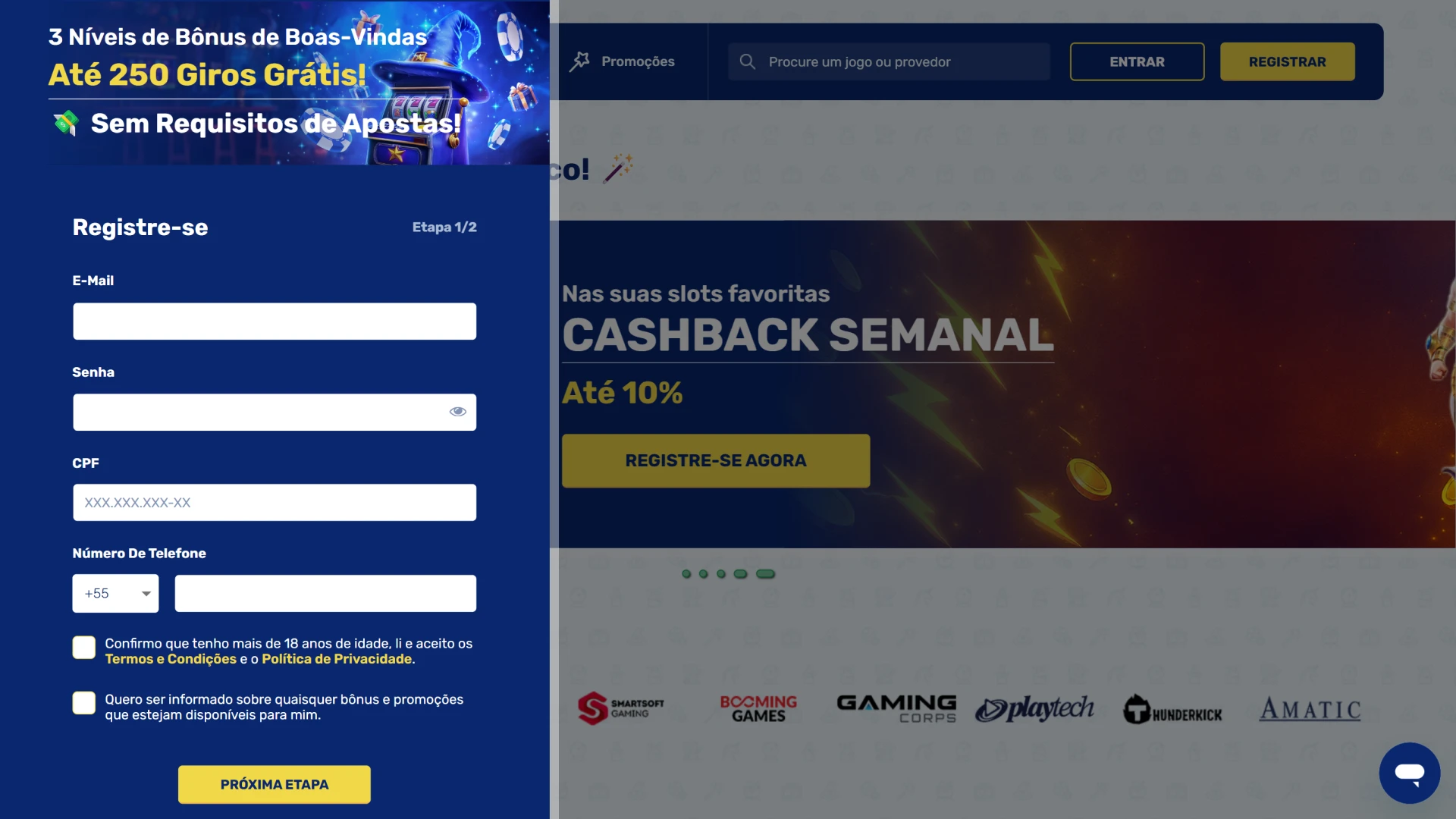Check the bonus and promotions notification checkbox
Viewport: 1456px width, 819px height.
coord(84,703)
